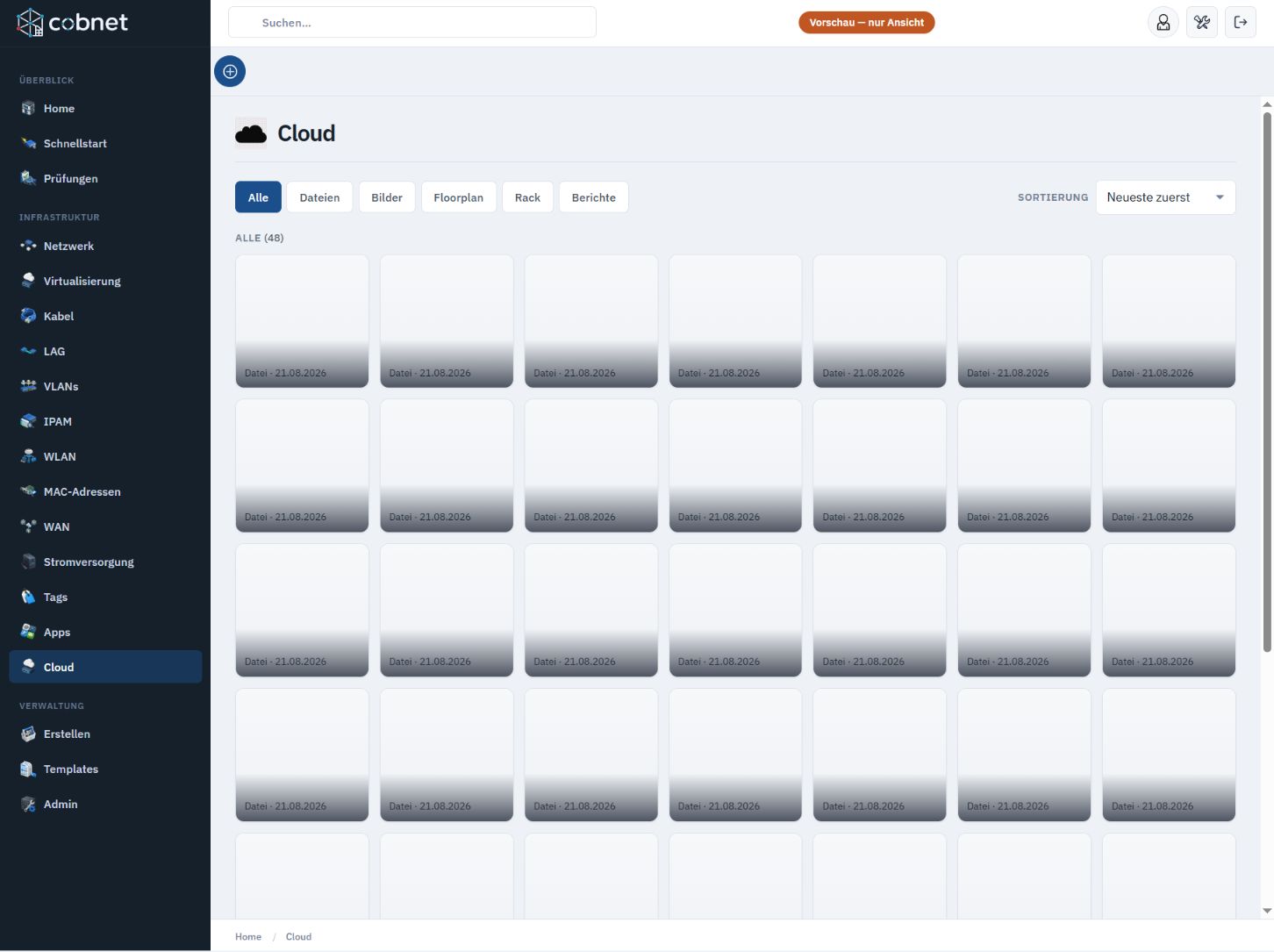Filter by Floorplan
The height and width of the screenshot is (952, 1274).
[x=459, y=197]
